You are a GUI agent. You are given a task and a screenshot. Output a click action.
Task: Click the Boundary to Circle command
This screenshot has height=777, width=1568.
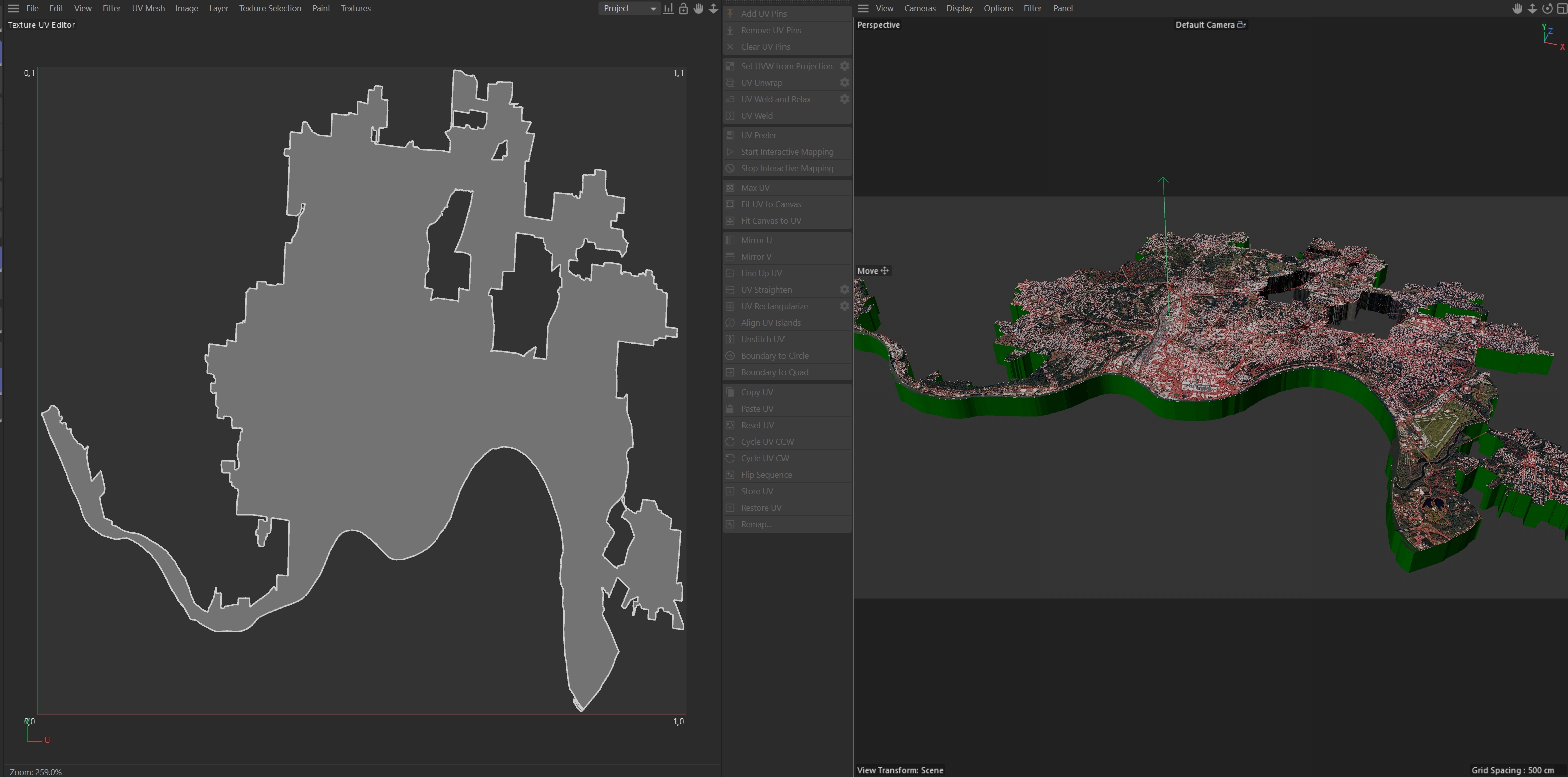[774, 356]
